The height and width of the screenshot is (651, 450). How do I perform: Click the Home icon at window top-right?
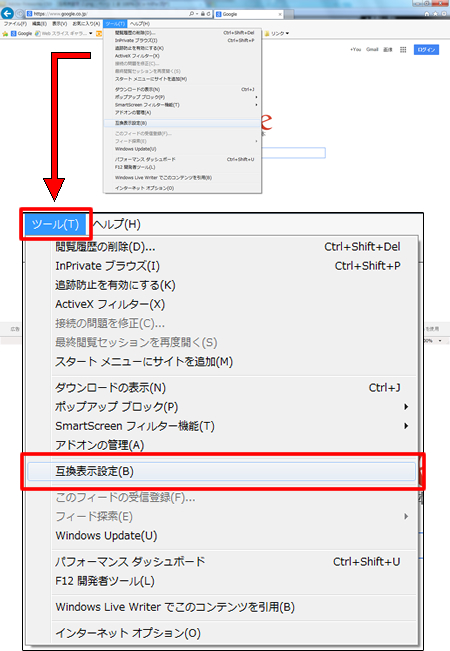tap(427, 14)
